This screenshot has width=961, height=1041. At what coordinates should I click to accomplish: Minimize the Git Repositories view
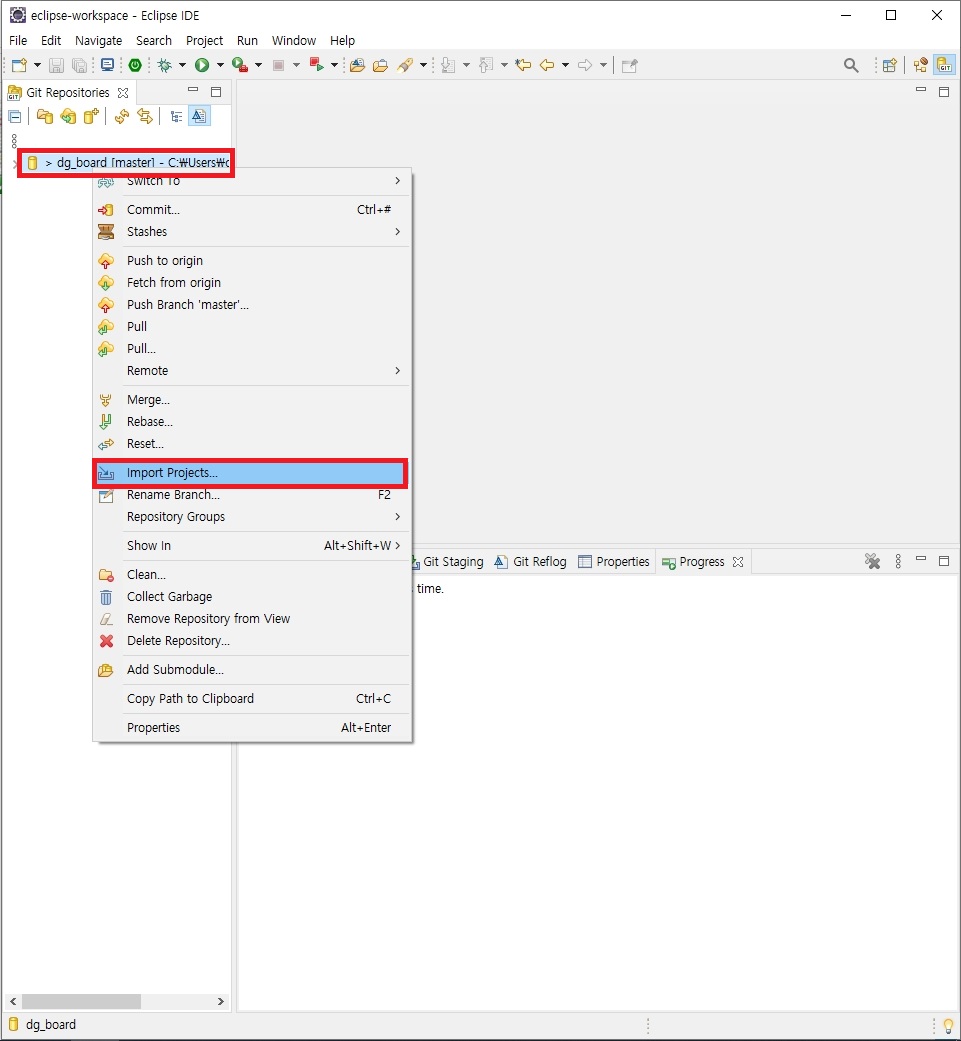coord(193,90)
